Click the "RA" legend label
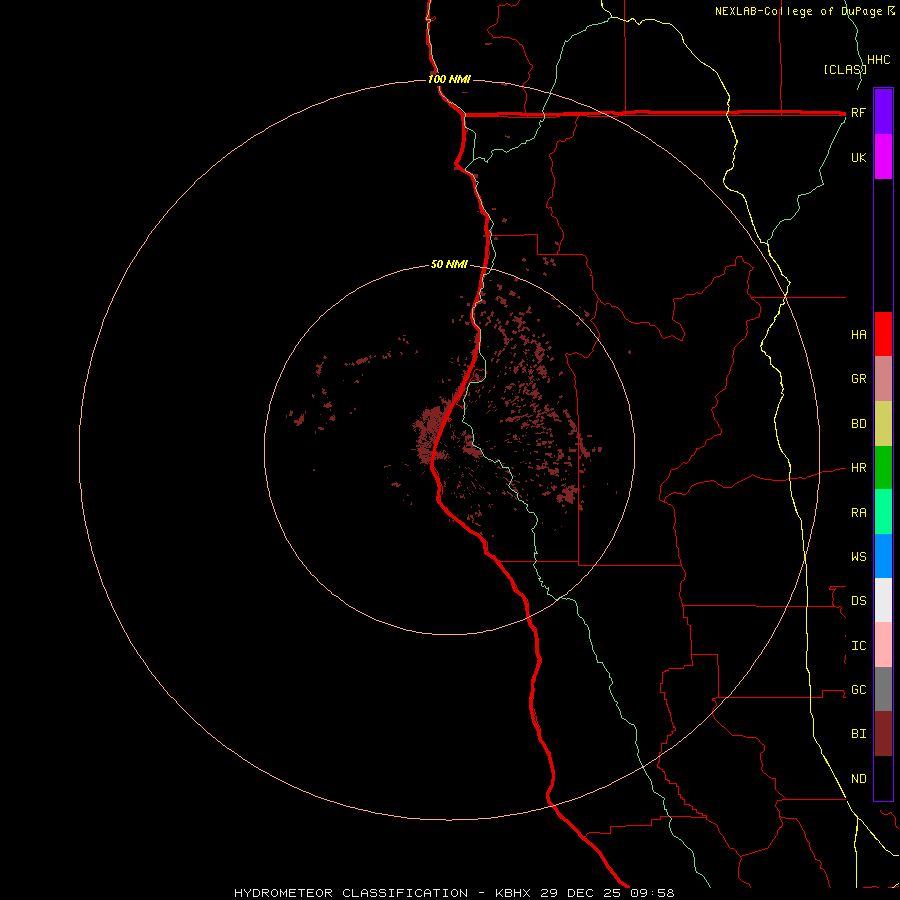Image resolution: width=900 pixels, height=900 pixels. click(858, 513)
